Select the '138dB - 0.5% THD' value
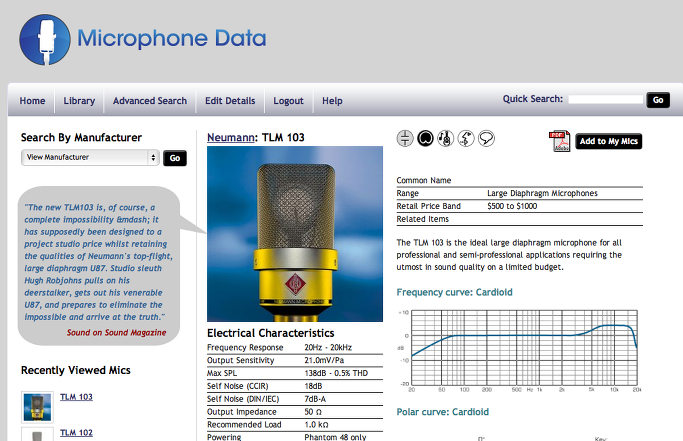The height and width of the screenshot is (441, 683). (336, 373)
